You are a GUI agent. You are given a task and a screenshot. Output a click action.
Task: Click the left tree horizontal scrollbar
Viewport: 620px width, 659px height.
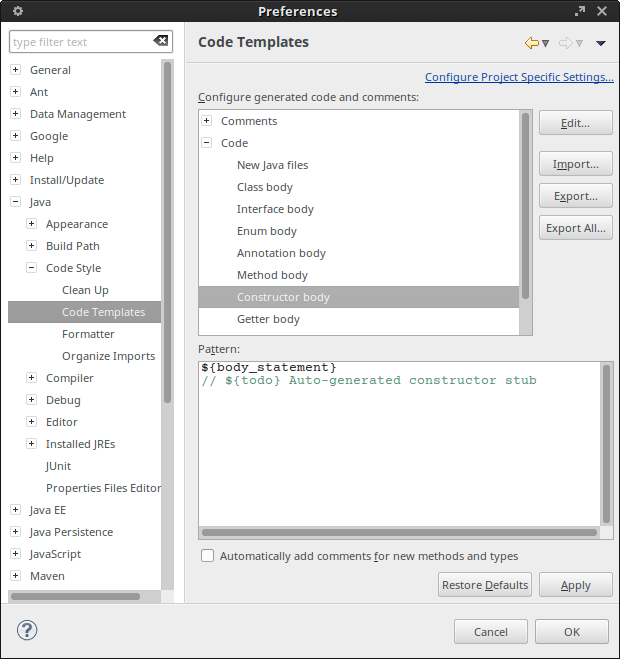(x=75, y=596)
